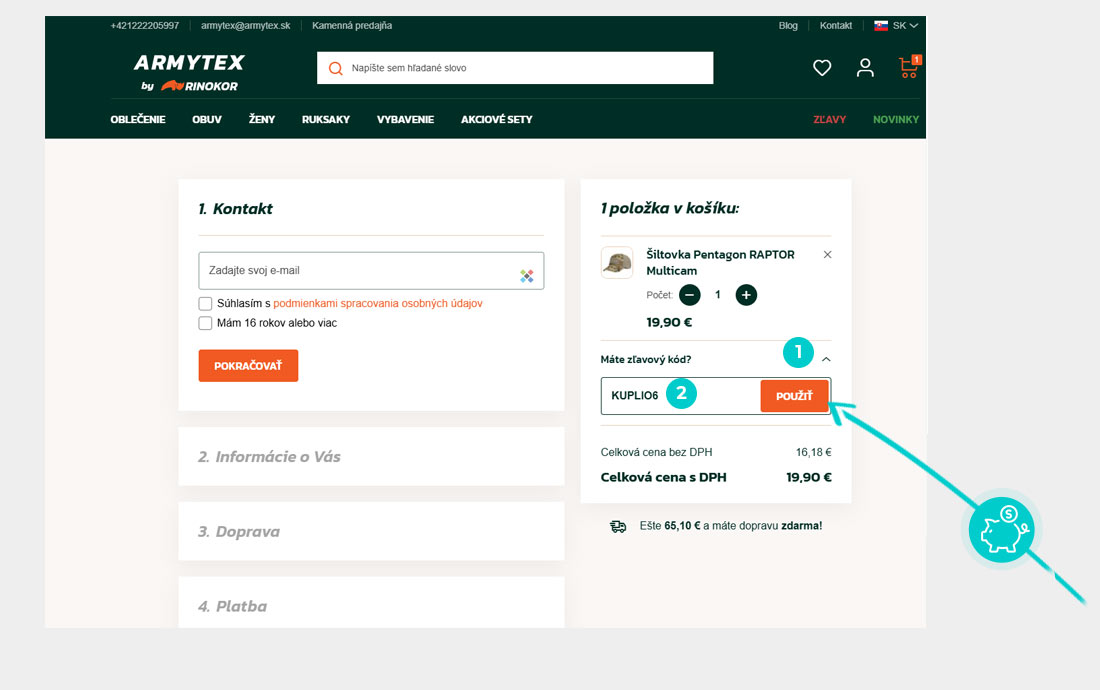Click the search magnifier icon
Image resolution: width=1100 pixels, height=690 pixels.
pyautogui.click(x=335, y=68)
